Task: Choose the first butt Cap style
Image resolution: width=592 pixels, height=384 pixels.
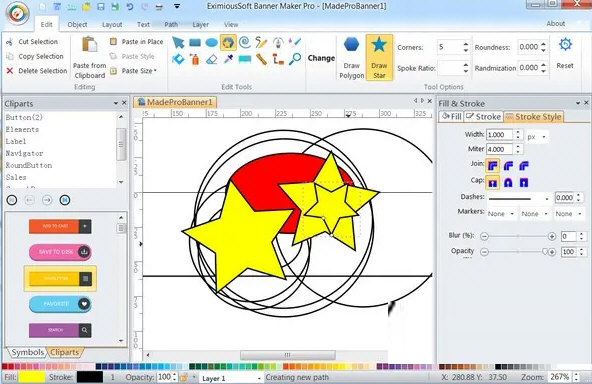Action: click(x=492, y=183)
